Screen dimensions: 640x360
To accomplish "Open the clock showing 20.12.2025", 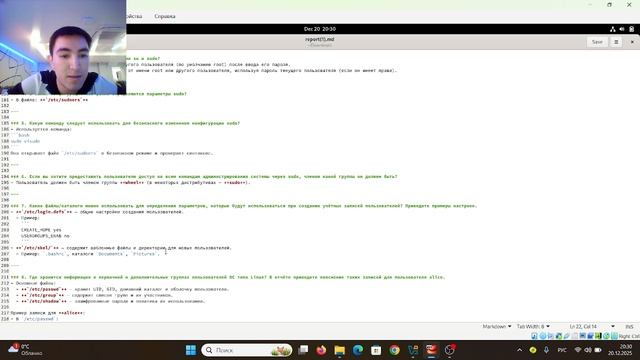I will (620, 350).
